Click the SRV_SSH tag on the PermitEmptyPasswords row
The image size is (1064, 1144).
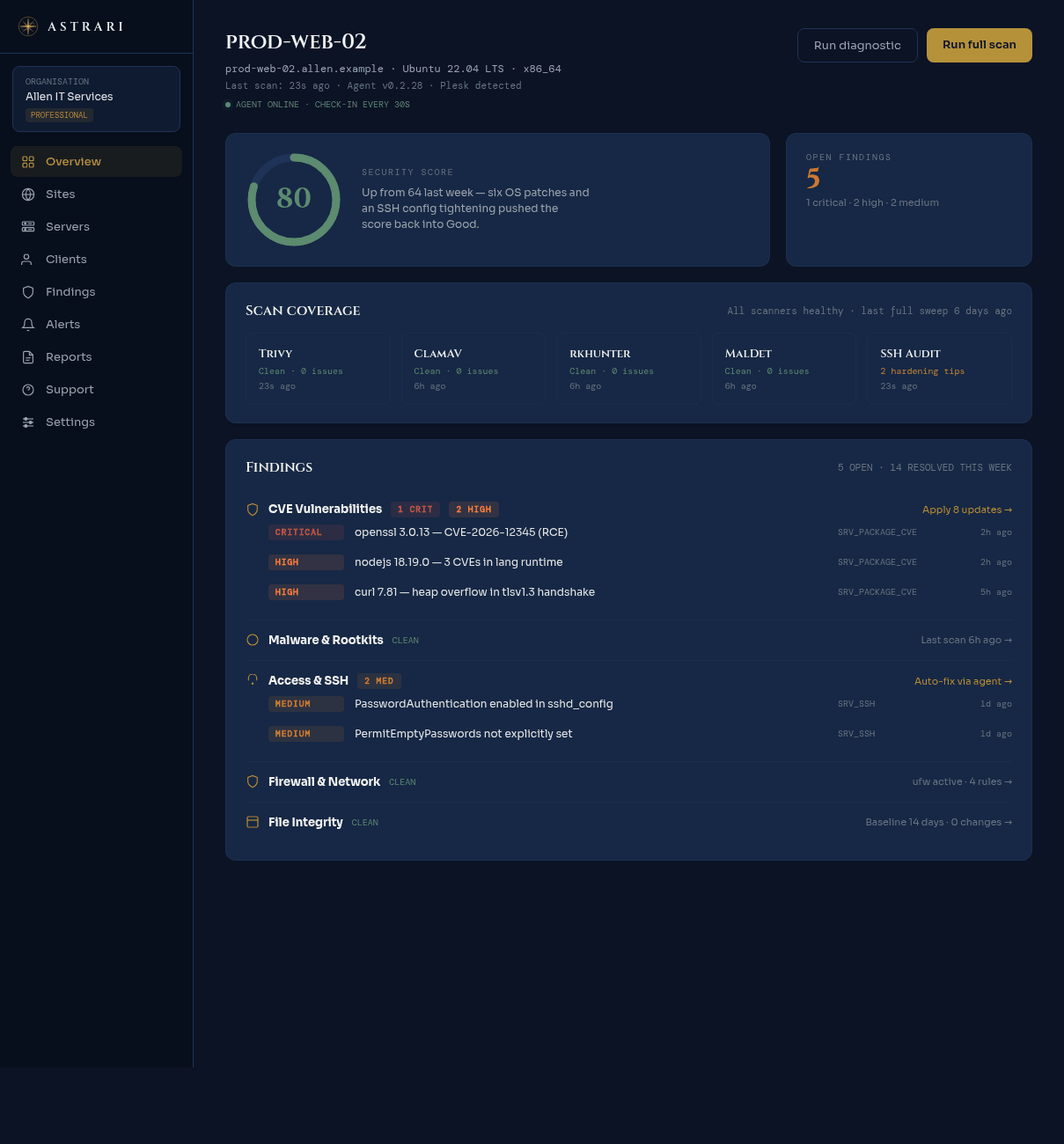click(x=856, y=734)
